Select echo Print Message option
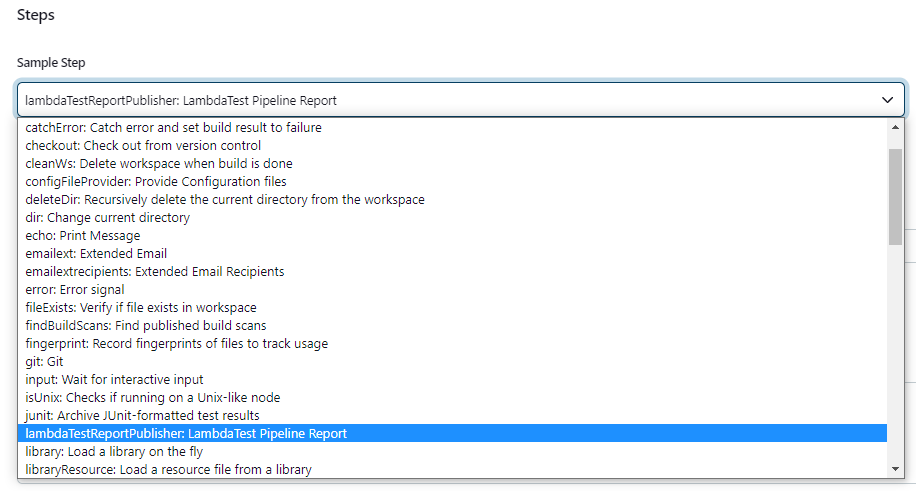The height and width of the screenshot is (491, 916). tap(83, 235)
